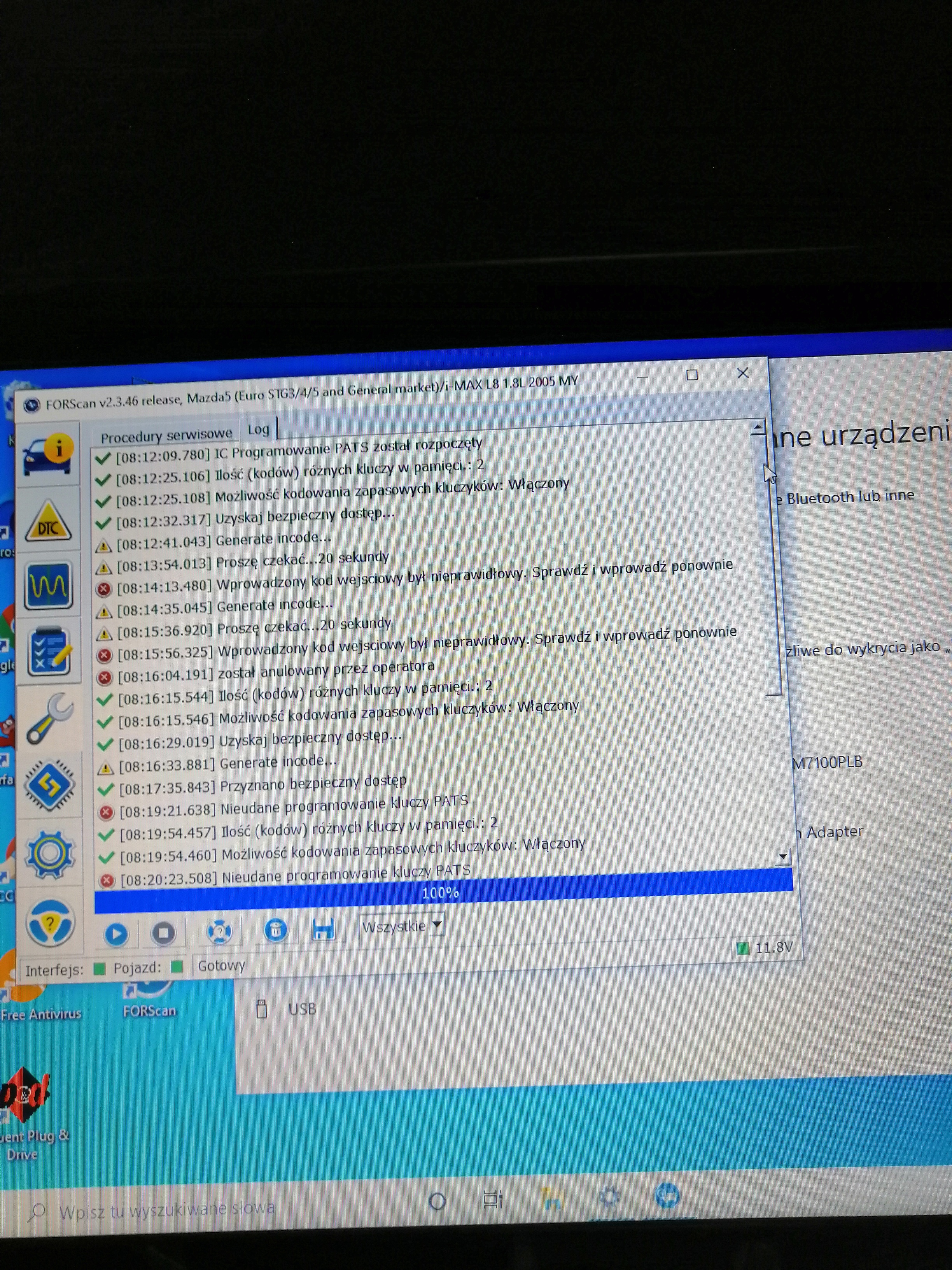952x1270 pixels.
Task: Open the oscilloscope live data section
Action: click(49, 586)
